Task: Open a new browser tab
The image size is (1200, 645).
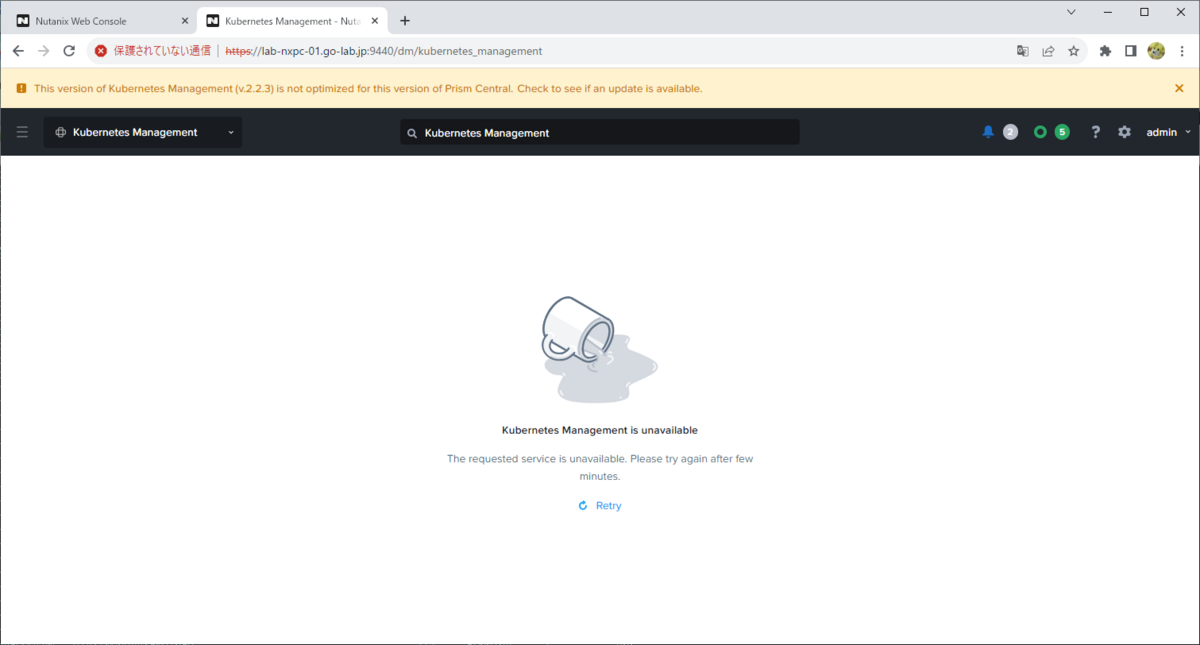Action: pyautogui.click(x=405, y=20)
